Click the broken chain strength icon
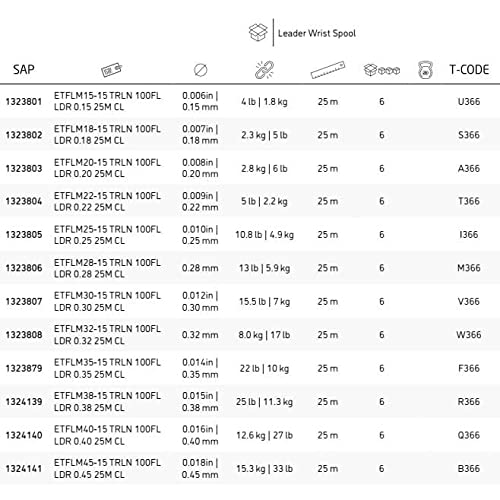 [264, 70]
